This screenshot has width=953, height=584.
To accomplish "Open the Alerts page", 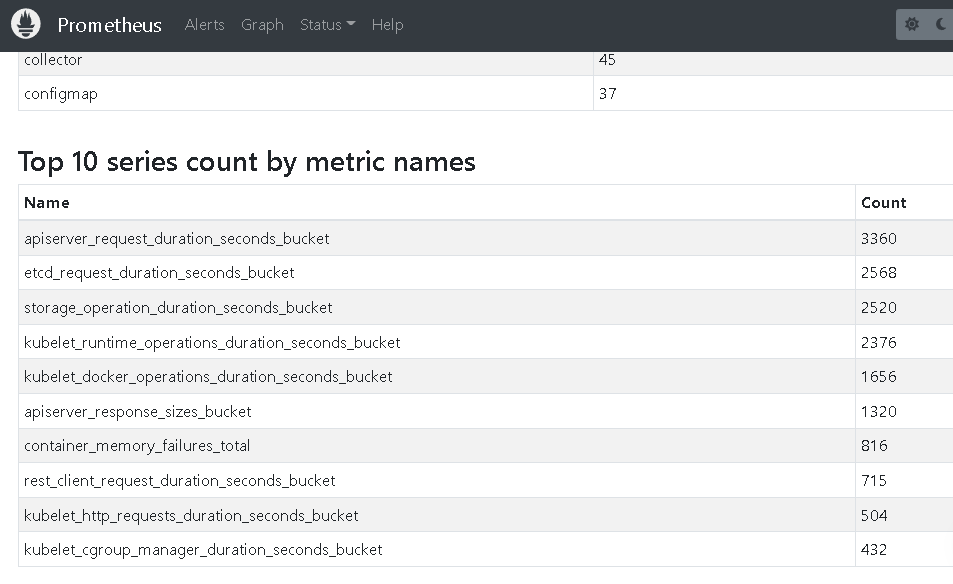I will (x=204, y=25).
